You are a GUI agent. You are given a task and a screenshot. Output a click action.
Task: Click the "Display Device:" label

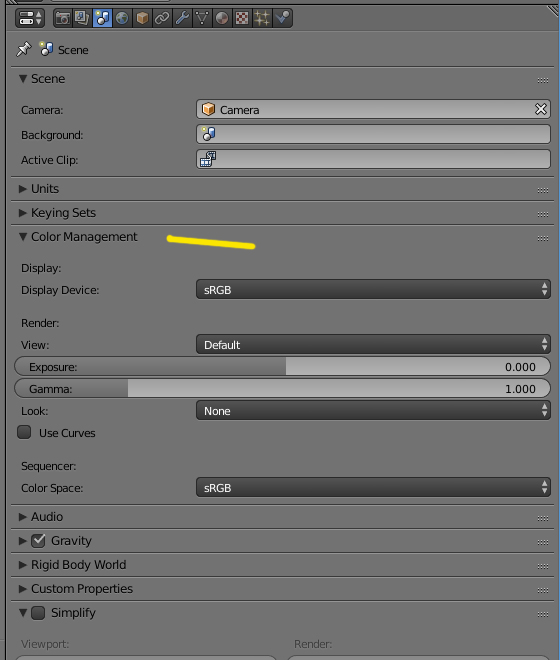click(60, 290)
